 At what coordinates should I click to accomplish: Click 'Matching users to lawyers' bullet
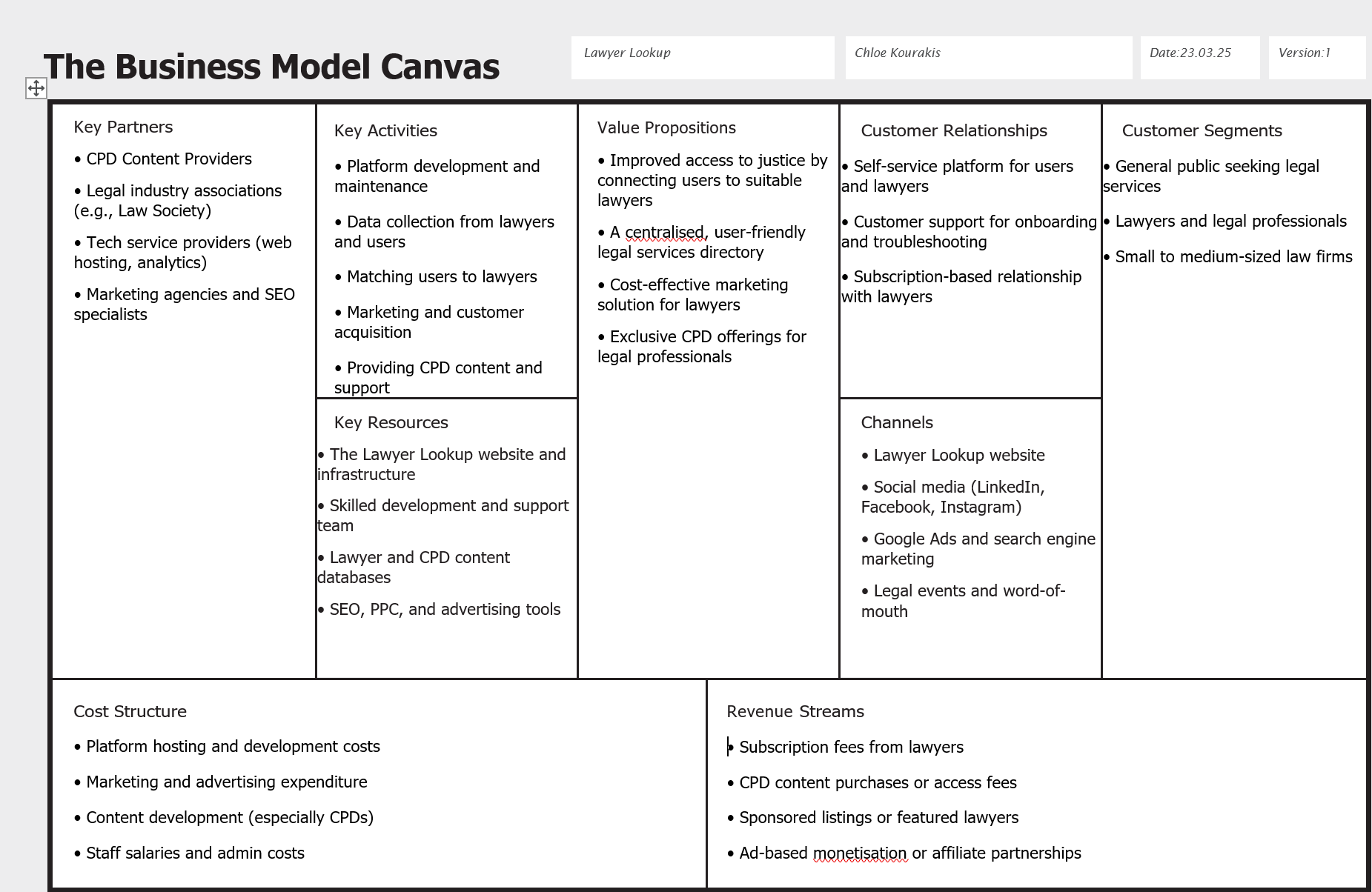pos(436,276)
